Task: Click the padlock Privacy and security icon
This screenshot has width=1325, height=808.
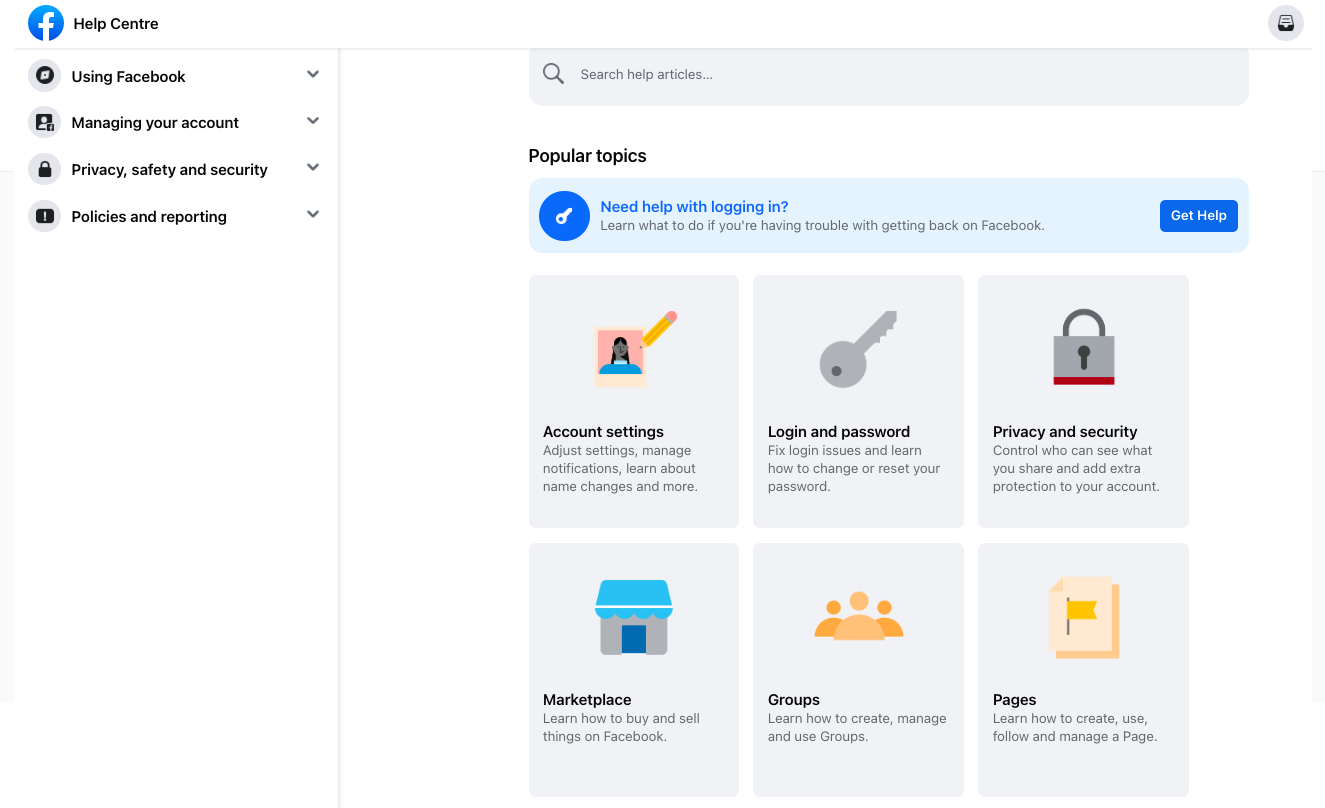Action: tap(1083, 347)
